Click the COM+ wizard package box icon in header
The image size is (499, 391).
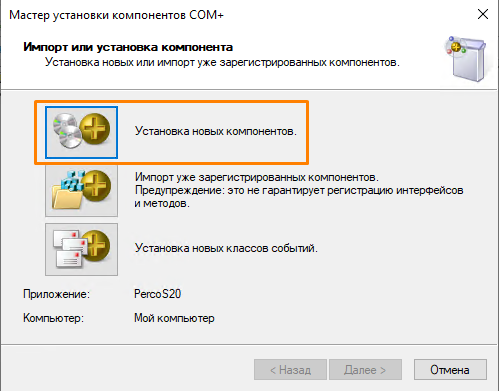[467, 59]
